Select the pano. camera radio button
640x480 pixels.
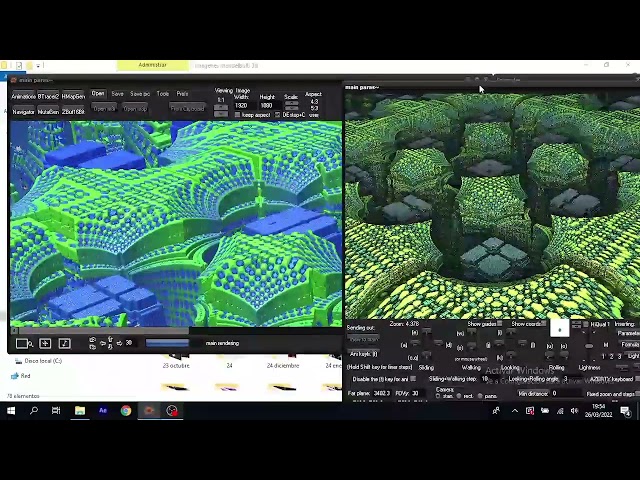click(480, 396)
